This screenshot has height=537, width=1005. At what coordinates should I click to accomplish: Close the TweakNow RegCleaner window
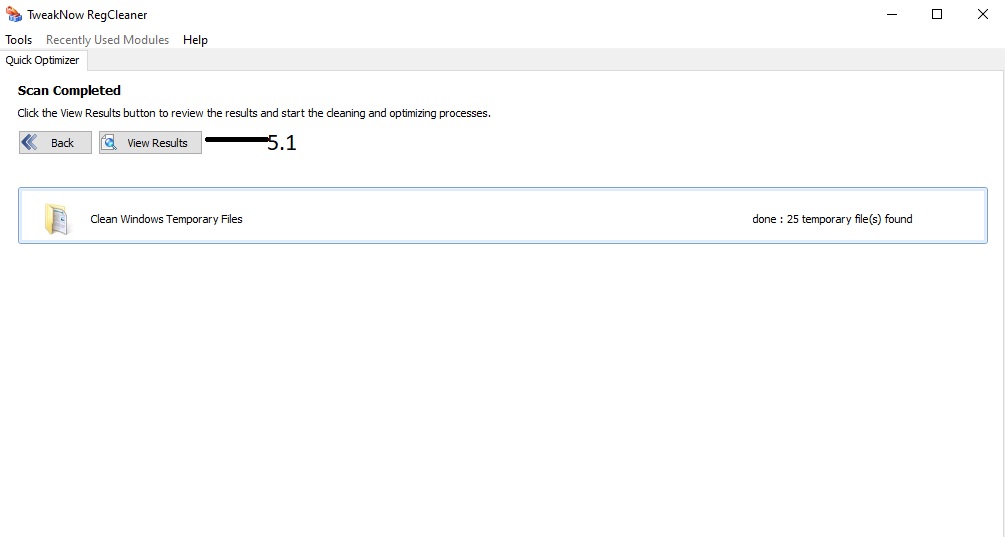pos(983,14)
